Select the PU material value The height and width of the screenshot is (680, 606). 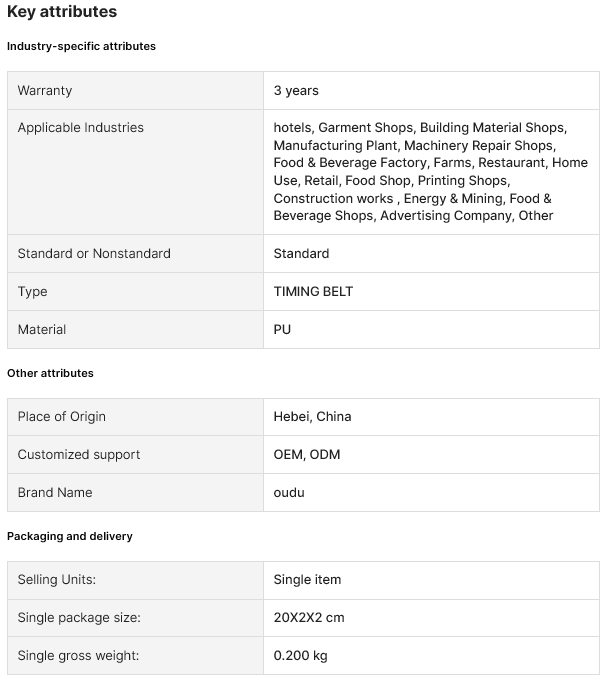point(282,329)
